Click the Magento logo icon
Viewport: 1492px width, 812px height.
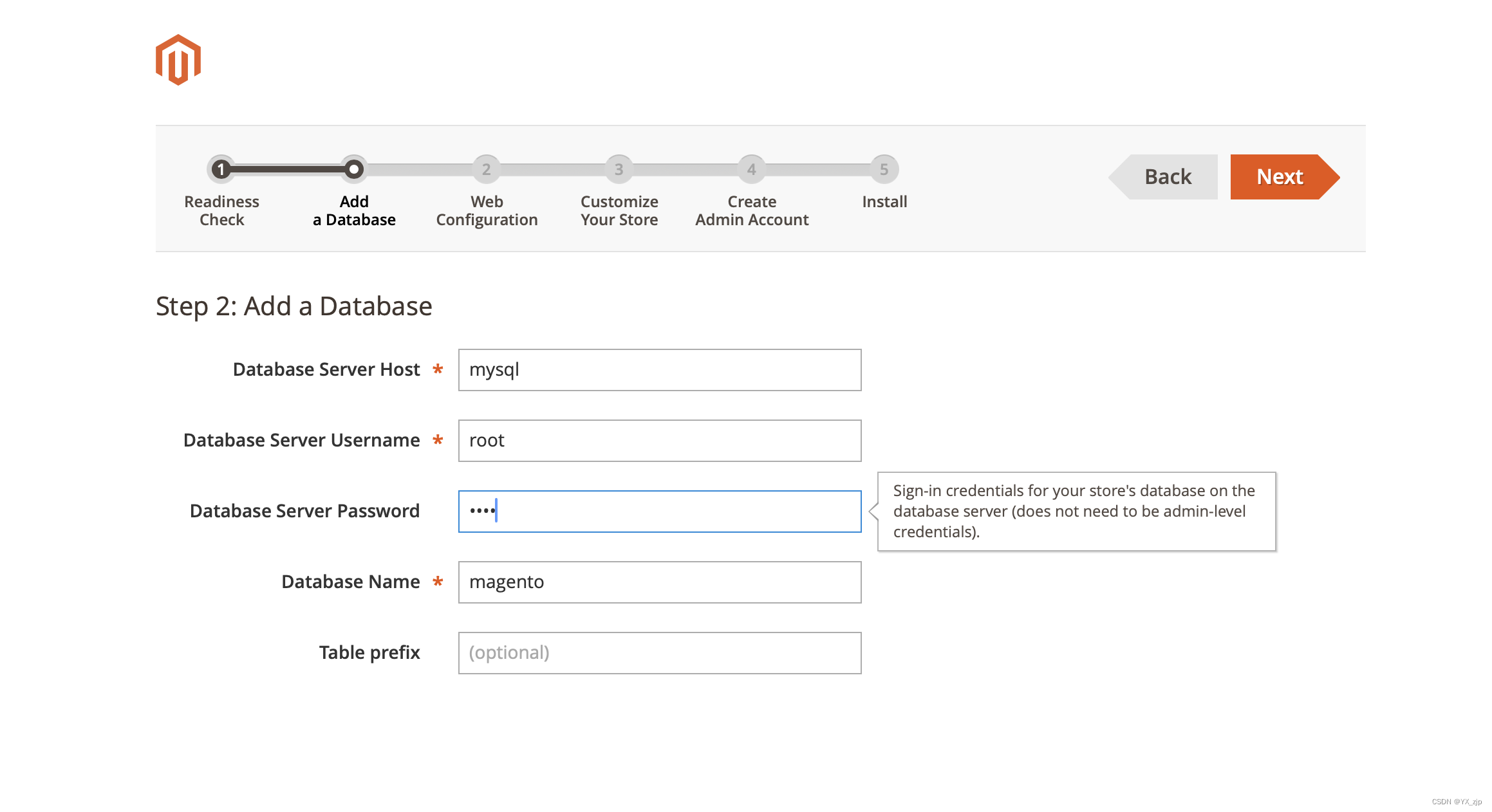pos(178,60)
